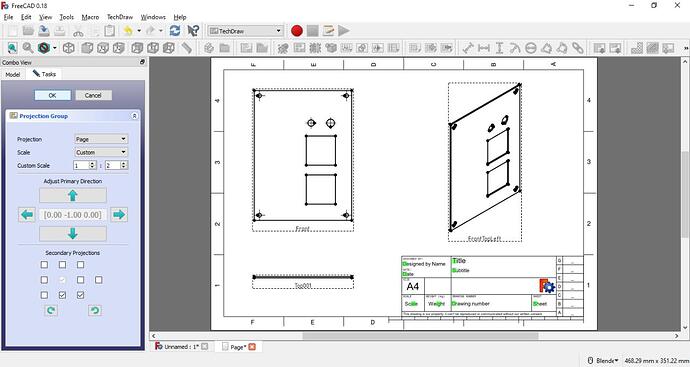The image size is (690, 367).
Task: Open the Macro menu
Action: pyautogui.click(x=90, y=17)
